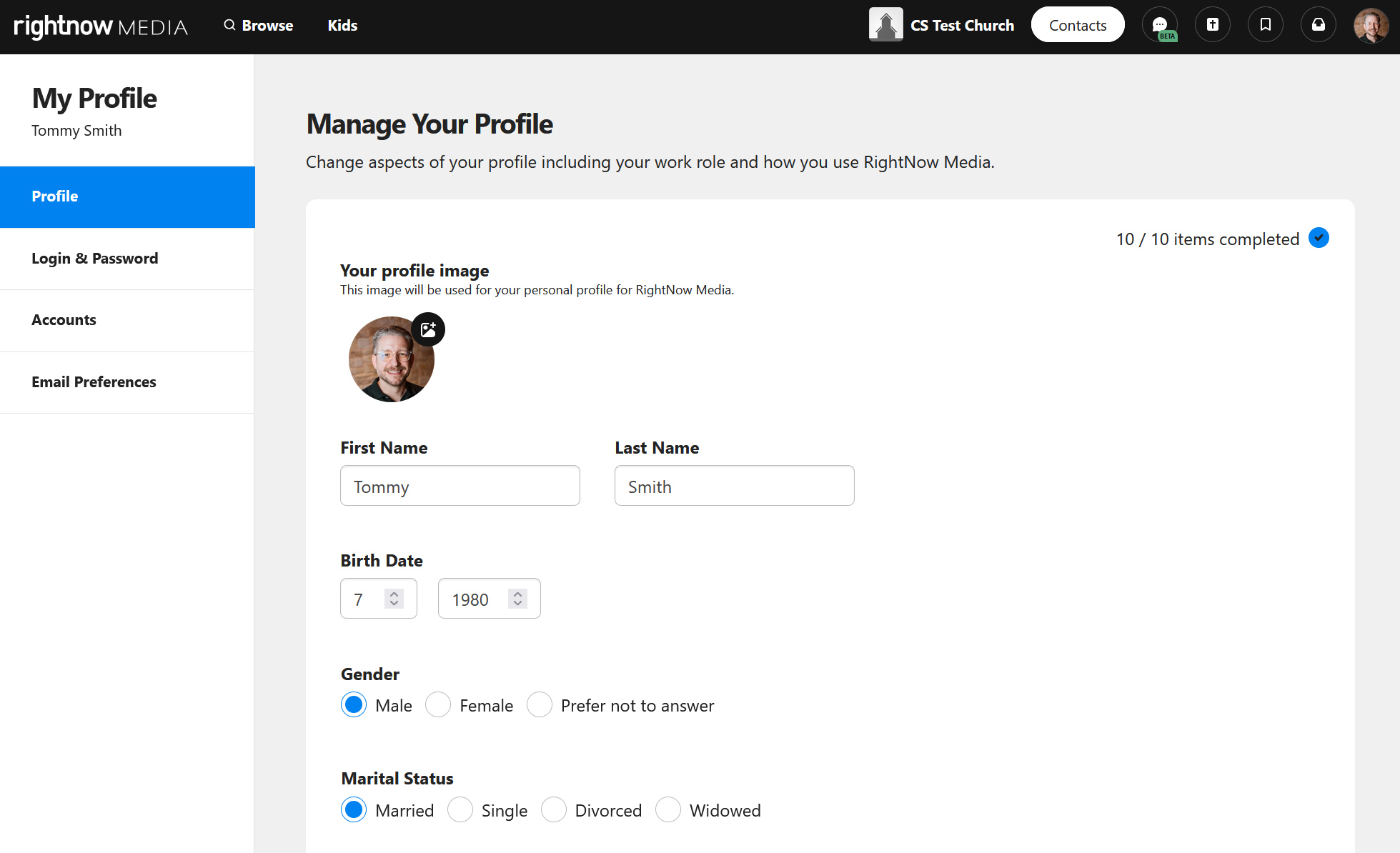Click birth year stepper arrows
Image resolution: width=1400 pixels, height=853 pixels.
click(x=517, y=599)
